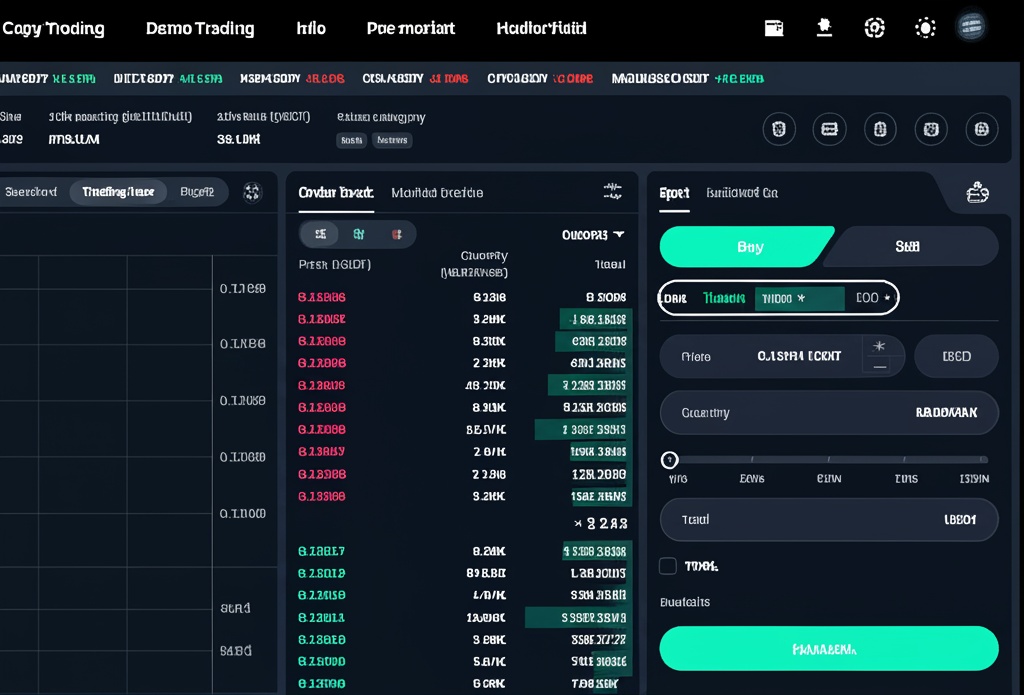Choose the Limit order type

[x=675, y=299]
